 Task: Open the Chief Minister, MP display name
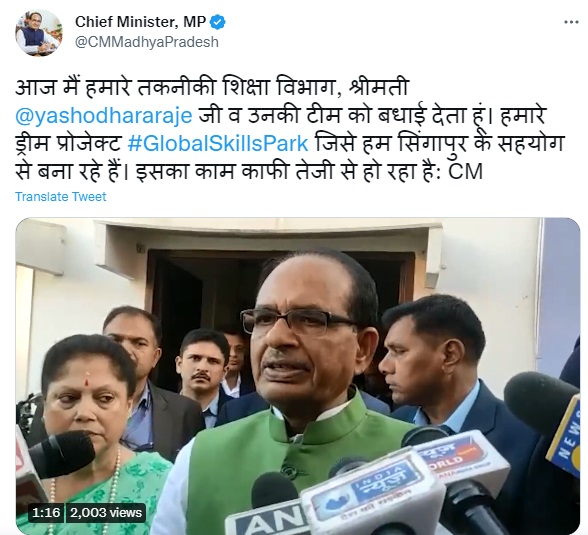[141, 22]
